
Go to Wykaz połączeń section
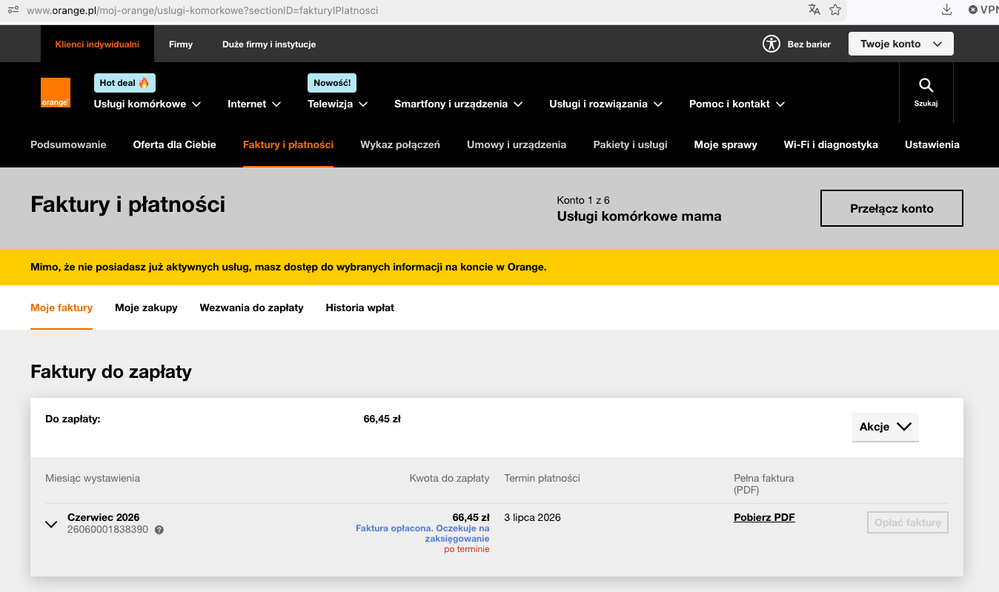pos(400,145)
